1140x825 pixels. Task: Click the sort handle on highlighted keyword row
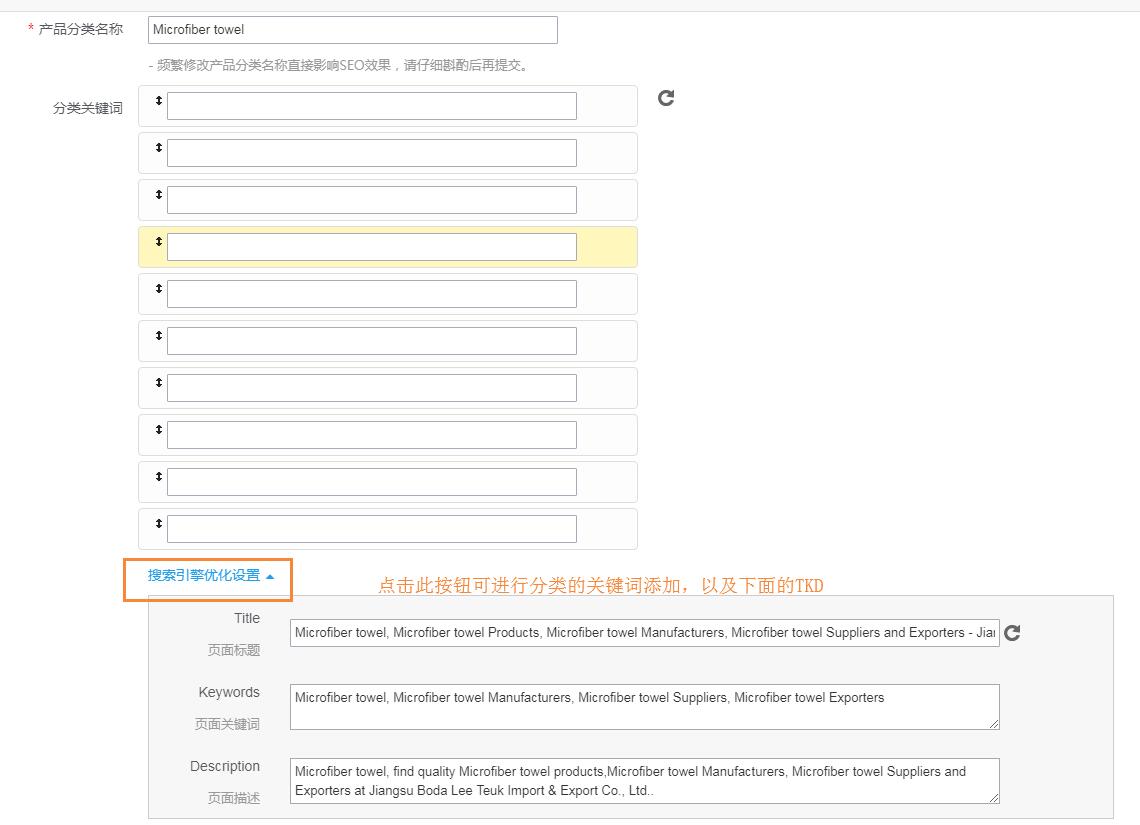tap(158, 242)
